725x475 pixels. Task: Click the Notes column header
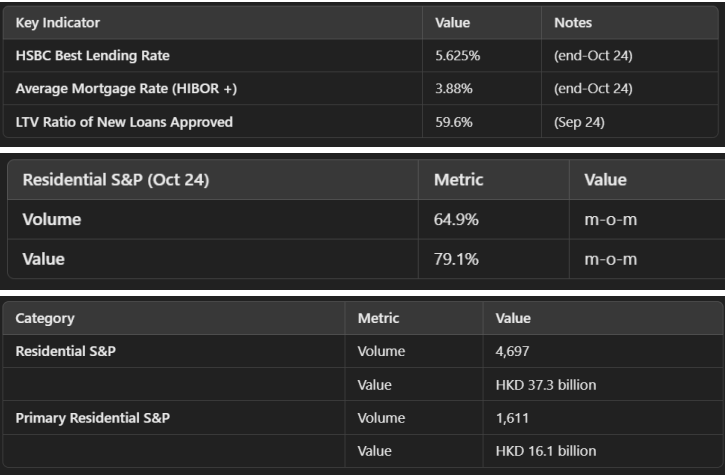(574, 22)
